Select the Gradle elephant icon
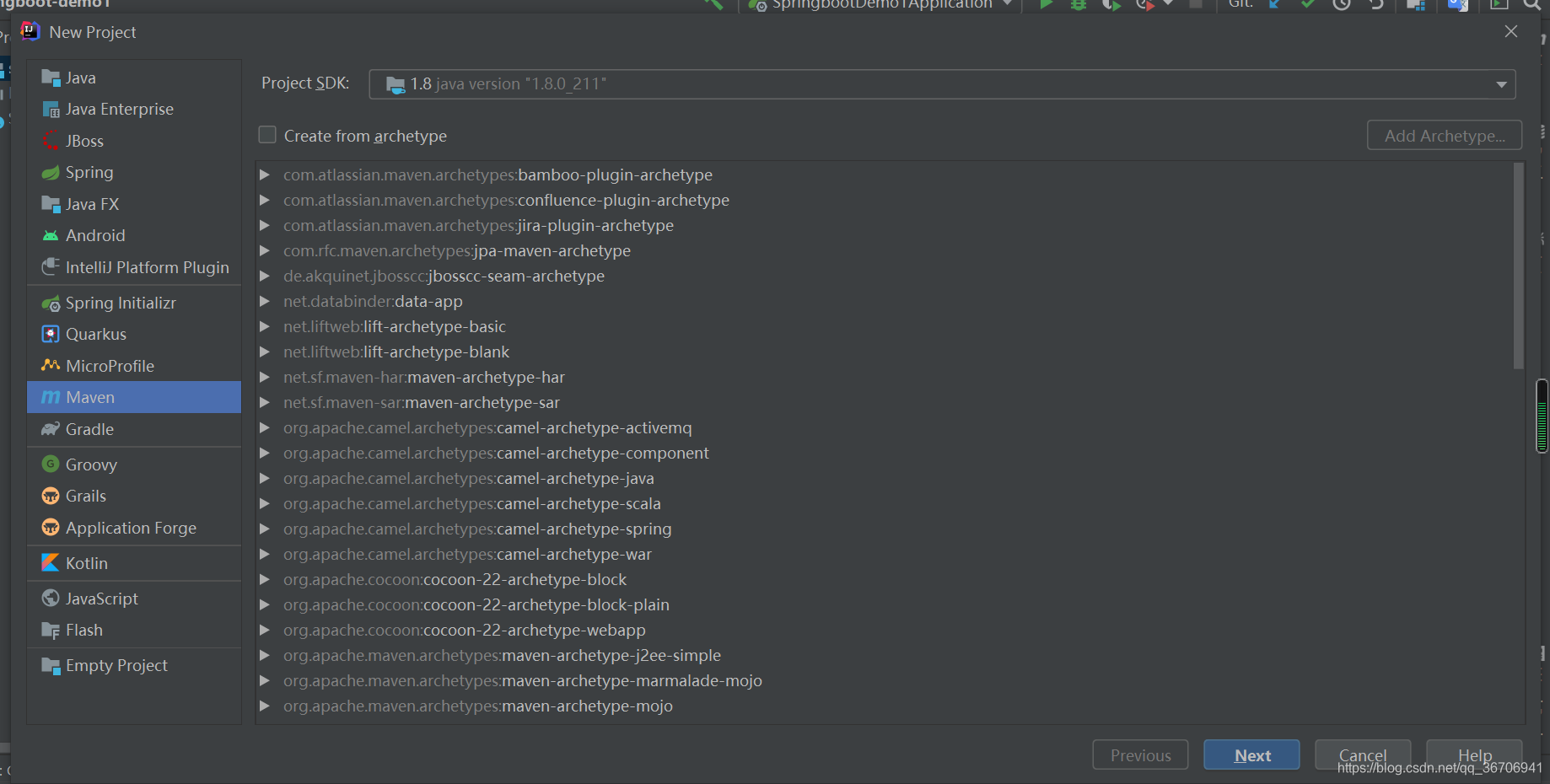 click(51, 429)
